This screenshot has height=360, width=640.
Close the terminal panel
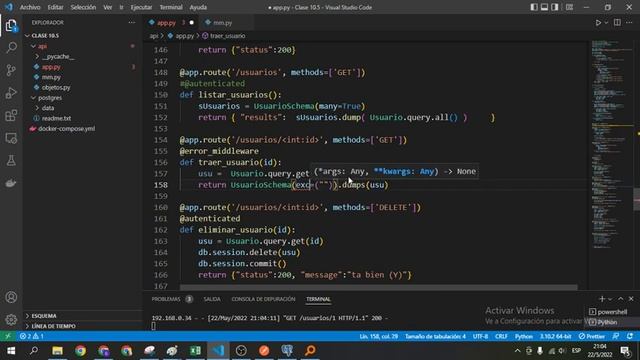631,299
